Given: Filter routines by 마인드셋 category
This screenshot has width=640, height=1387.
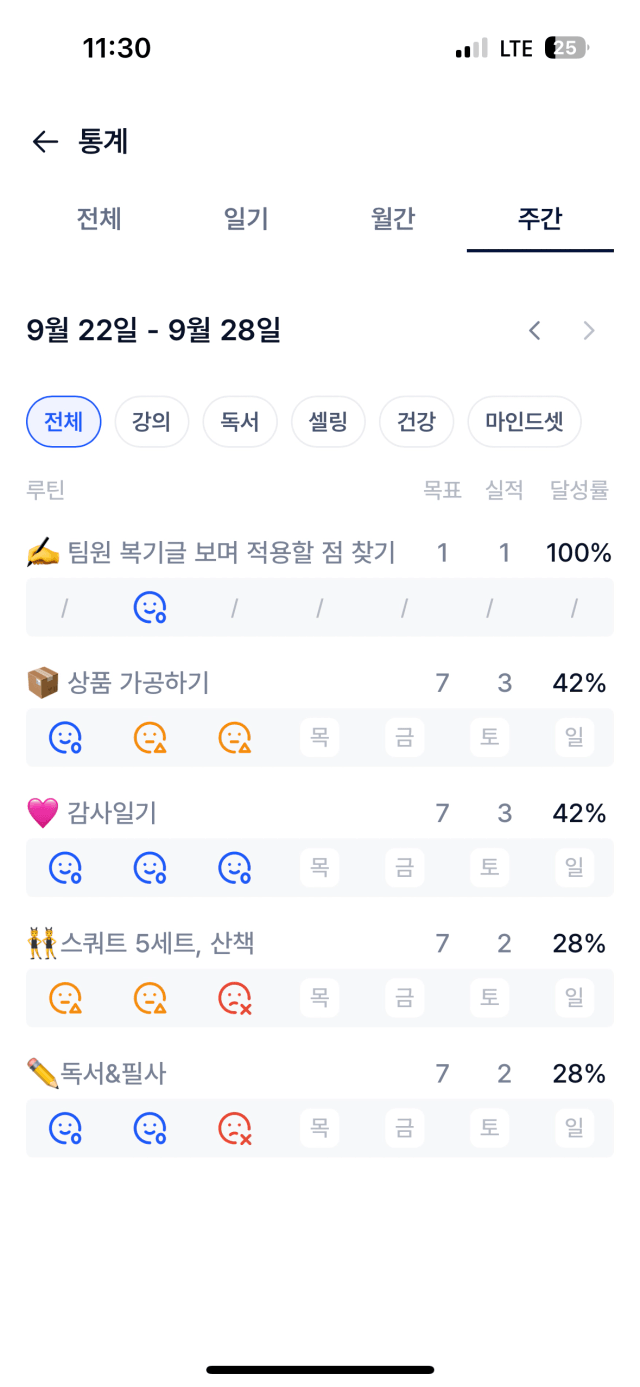Looking at the screenshot, I should [x=524, y=422].
